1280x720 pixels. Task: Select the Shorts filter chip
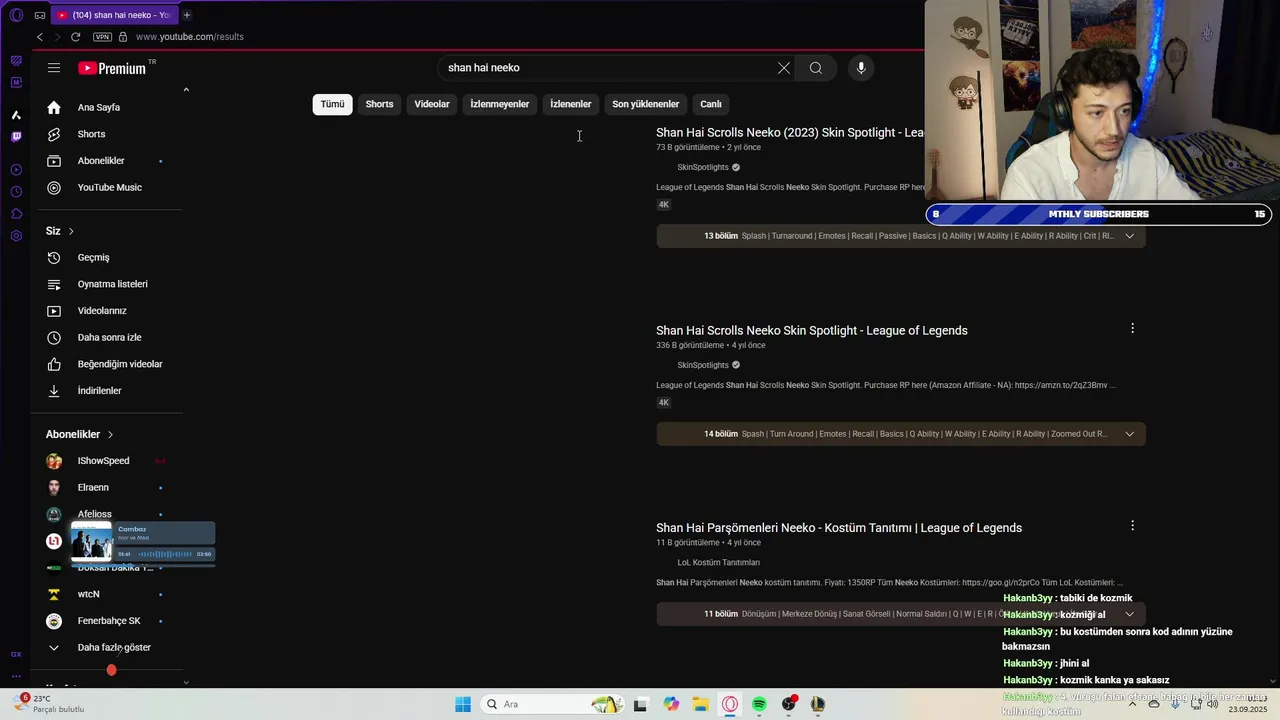click(379, 104)
